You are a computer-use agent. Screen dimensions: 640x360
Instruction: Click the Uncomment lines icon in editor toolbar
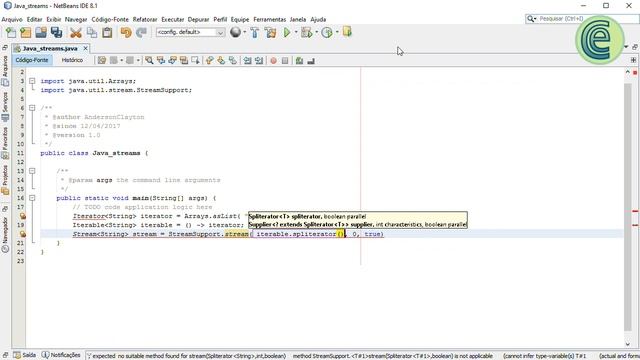pyautogui.click(x=311, y=60)
